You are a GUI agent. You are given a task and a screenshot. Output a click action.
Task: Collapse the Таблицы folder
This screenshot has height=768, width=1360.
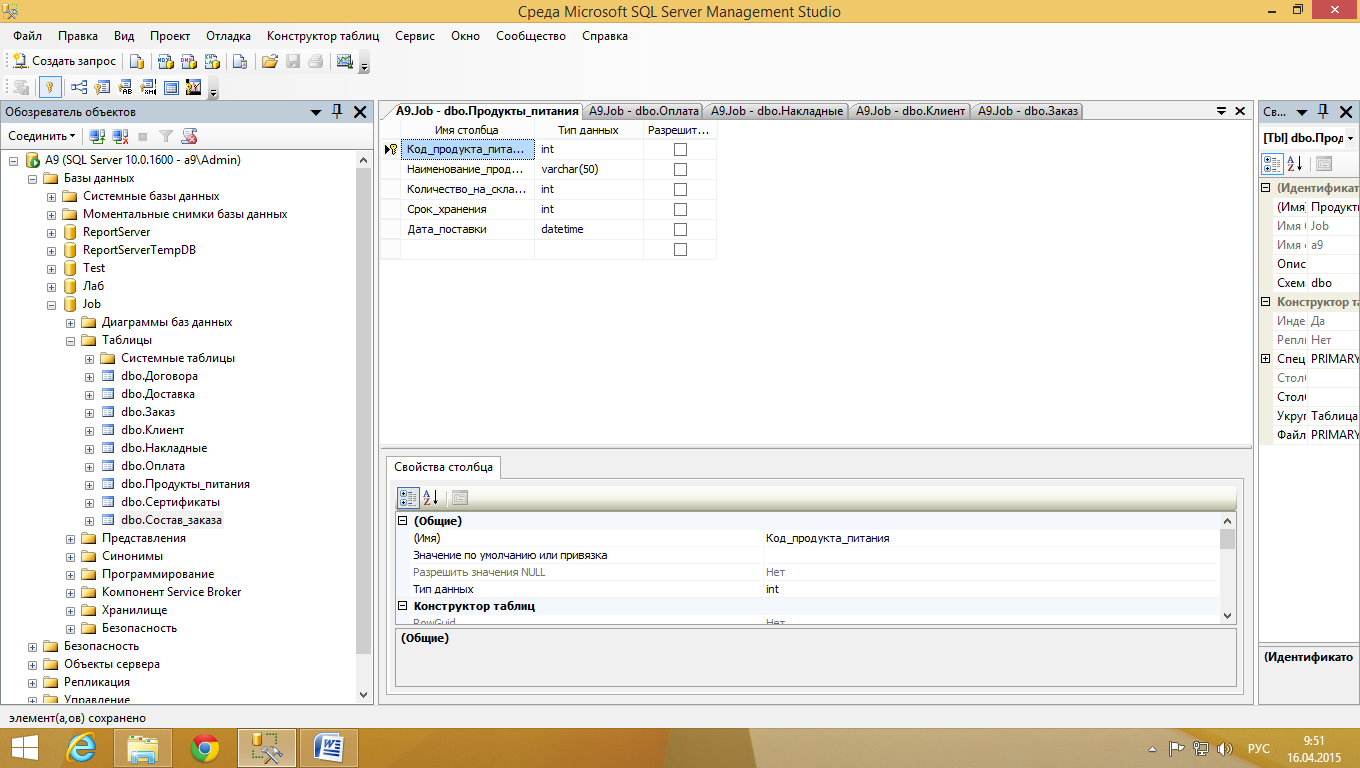pos(70,340)
